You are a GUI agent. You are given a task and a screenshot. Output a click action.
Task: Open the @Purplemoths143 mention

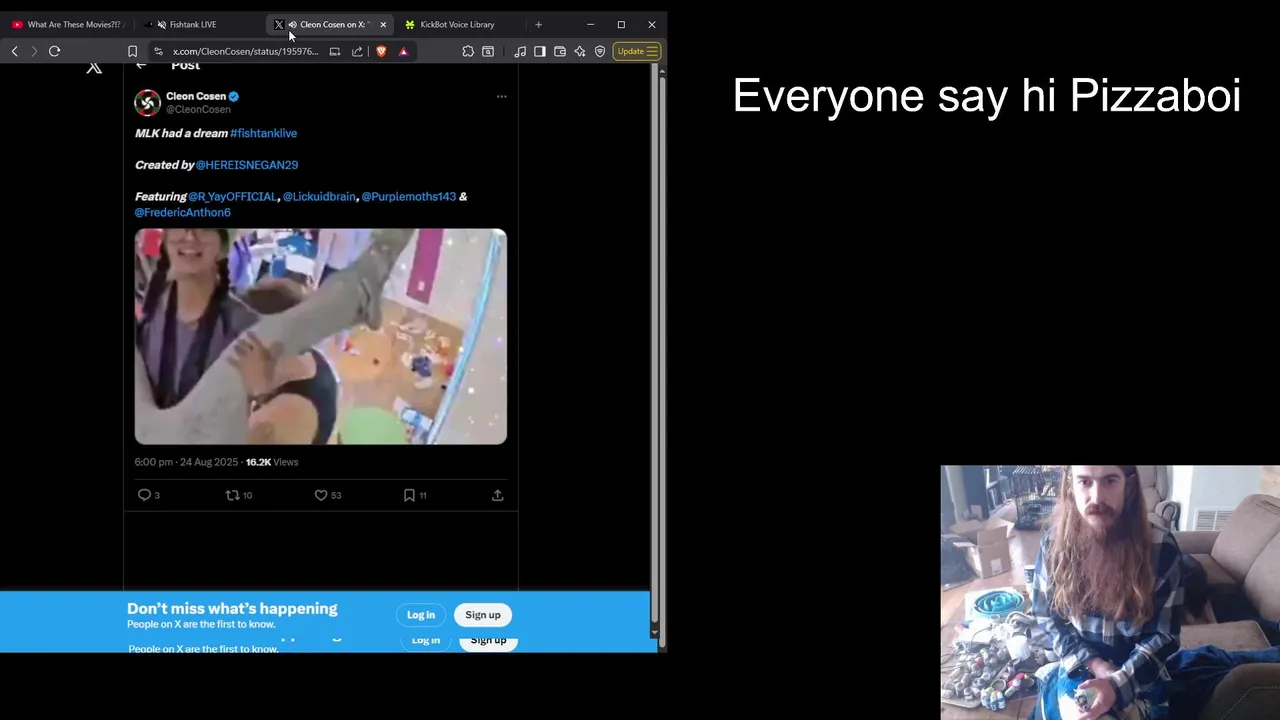point(408,197)
